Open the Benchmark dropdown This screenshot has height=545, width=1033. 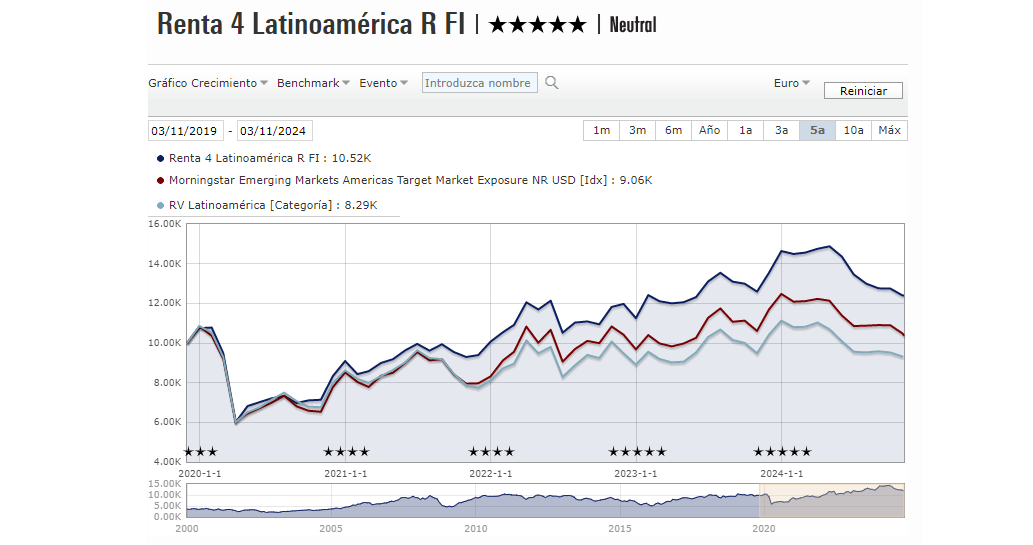[313, 83]
